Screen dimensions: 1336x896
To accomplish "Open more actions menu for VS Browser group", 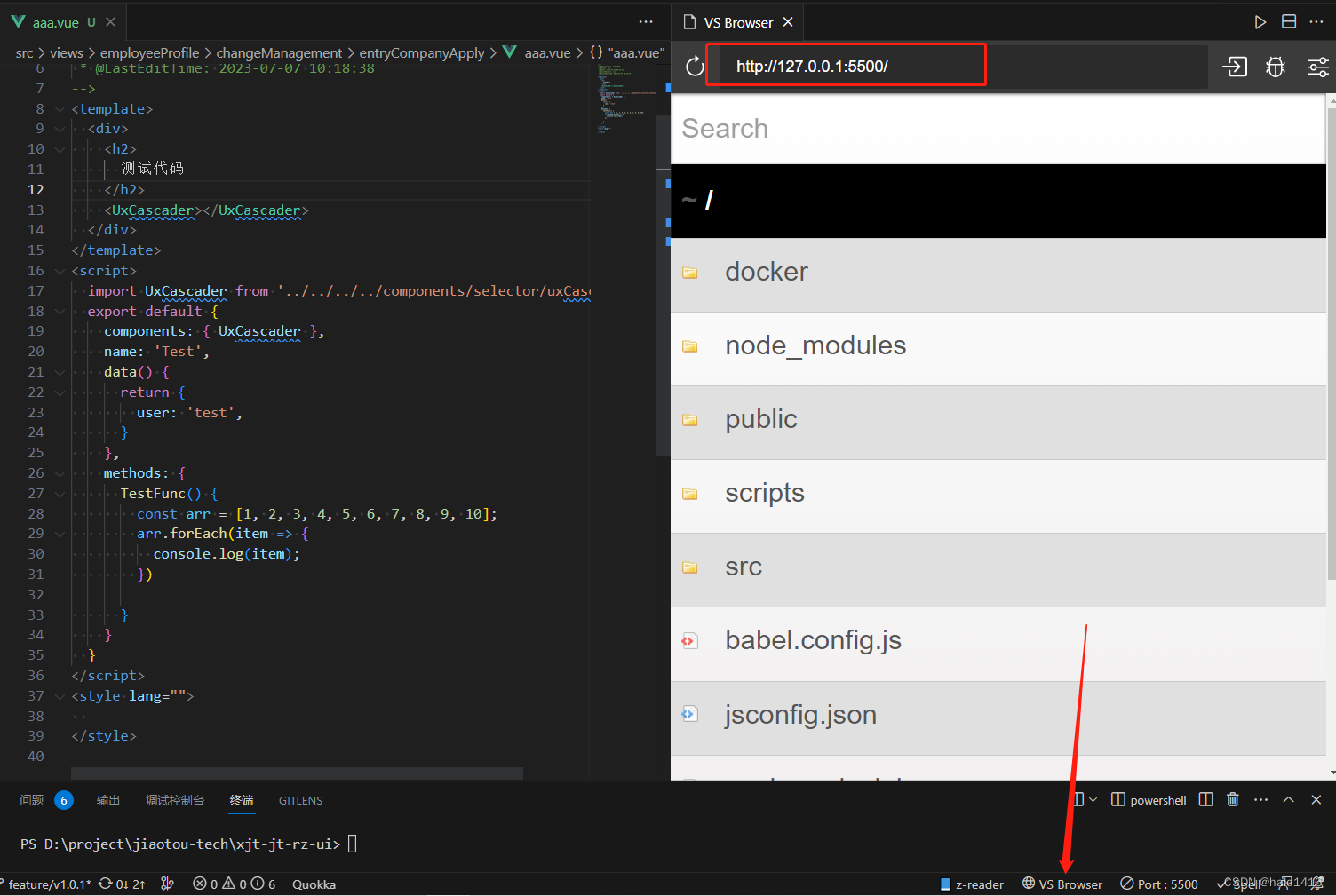I will (x=1316, y=22).
